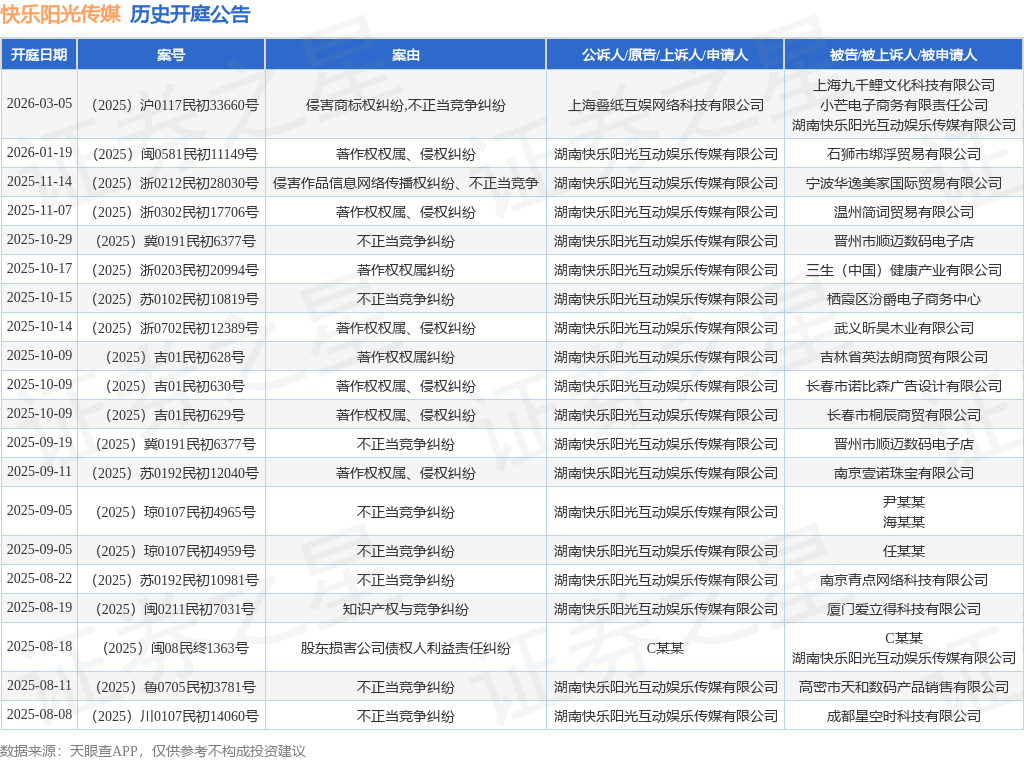Click defendant 小芒电子商务有限责任公司
Screen dimensions: 1024x760
(x=904, y=105)
